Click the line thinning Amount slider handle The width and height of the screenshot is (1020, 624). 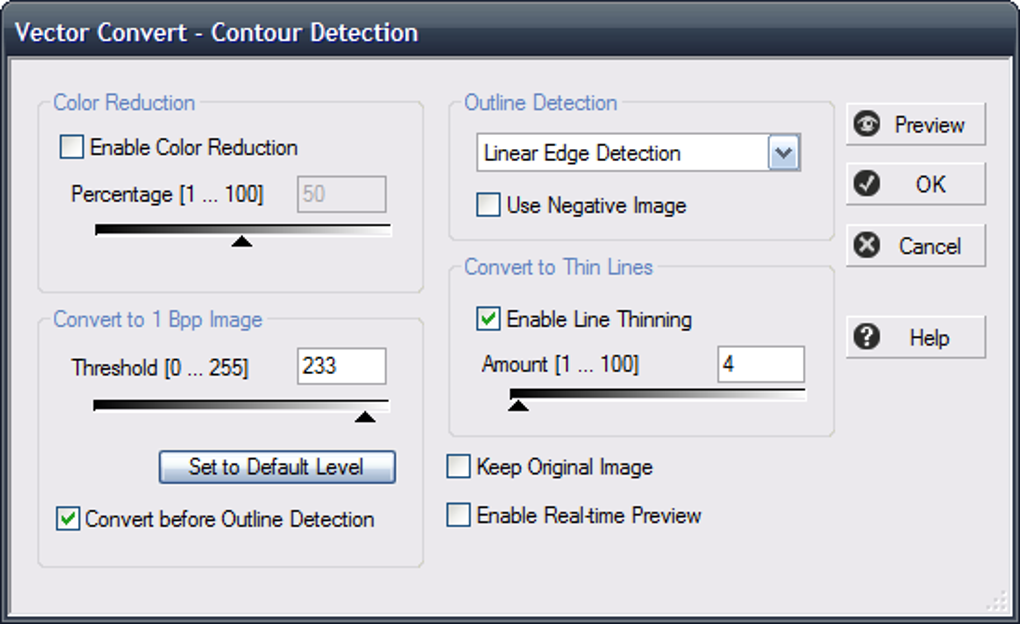click(518, 405)
